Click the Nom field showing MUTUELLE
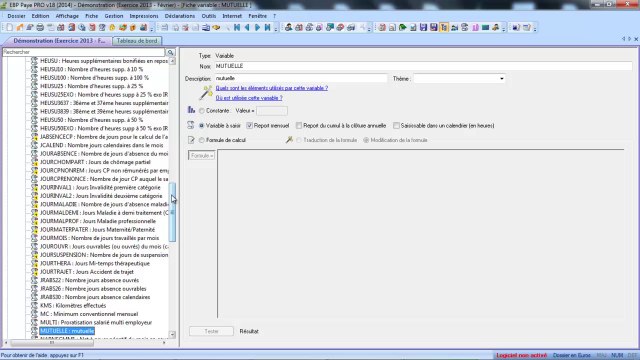 [423, 66]
